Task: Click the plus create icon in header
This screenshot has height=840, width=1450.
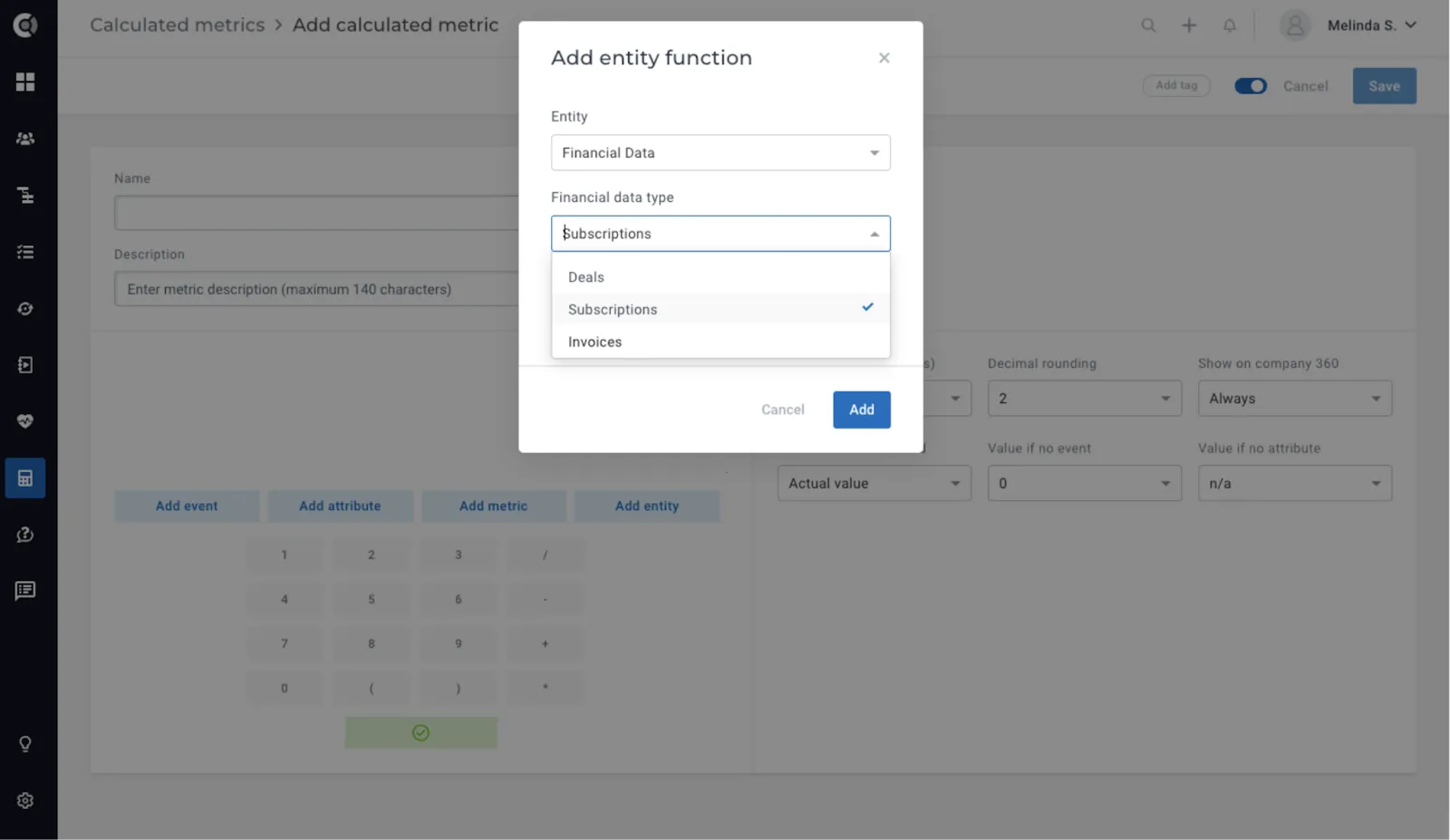Action: coord(1189,25)
